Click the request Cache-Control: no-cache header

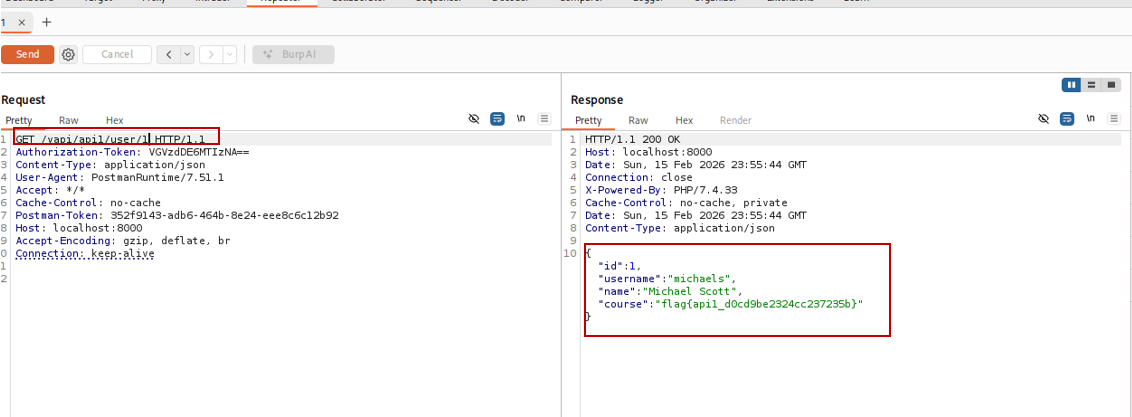88,203
